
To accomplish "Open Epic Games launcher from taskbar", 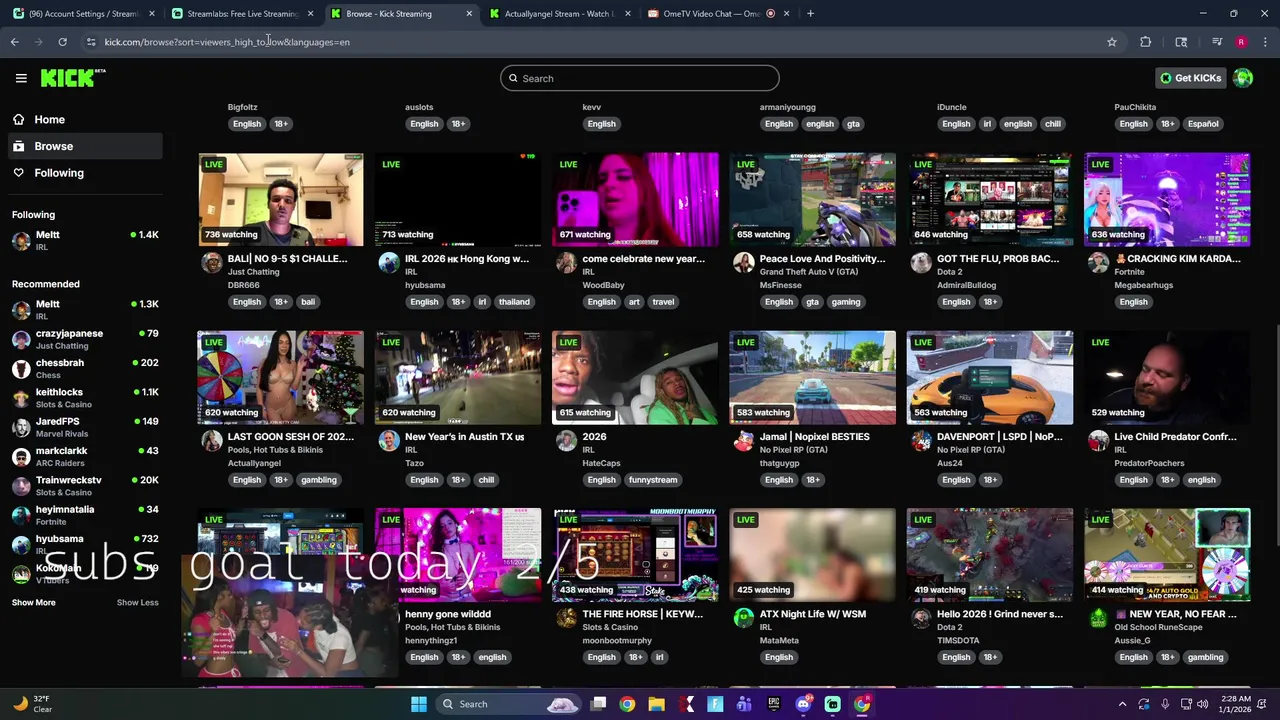I will 774,704.
